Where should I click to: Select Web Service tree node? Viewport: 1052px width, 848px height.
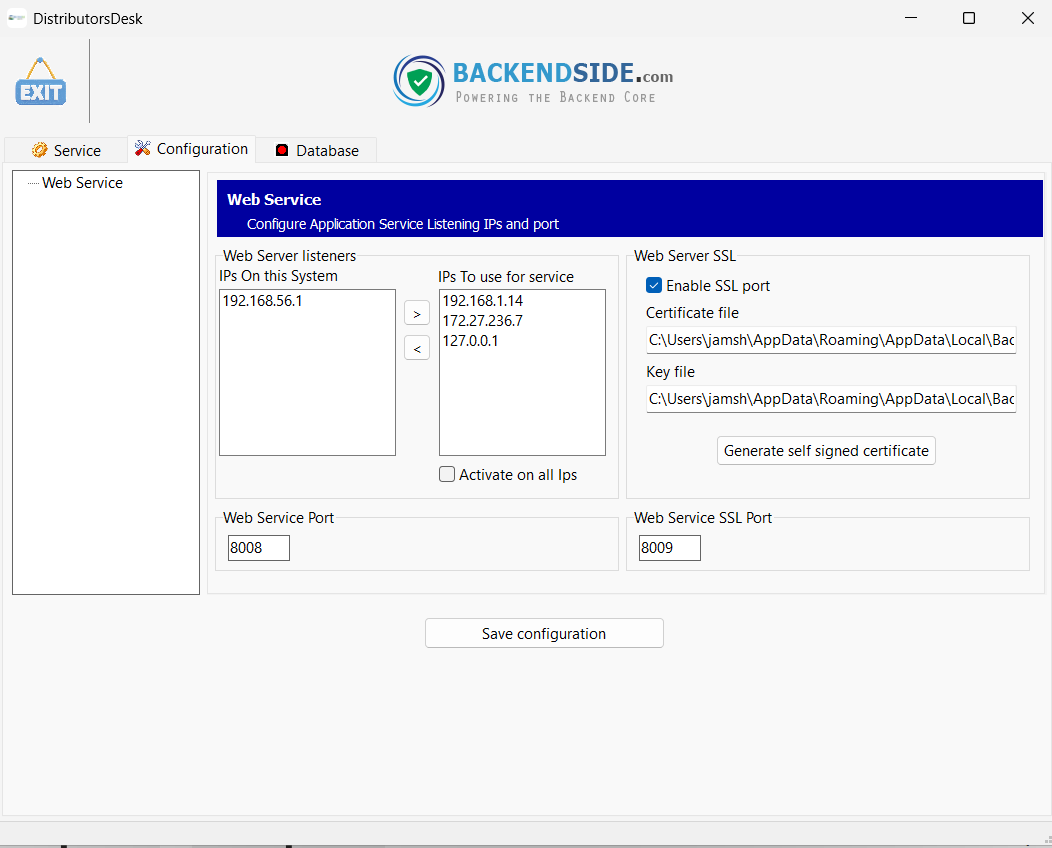click(x=82, y=183)
